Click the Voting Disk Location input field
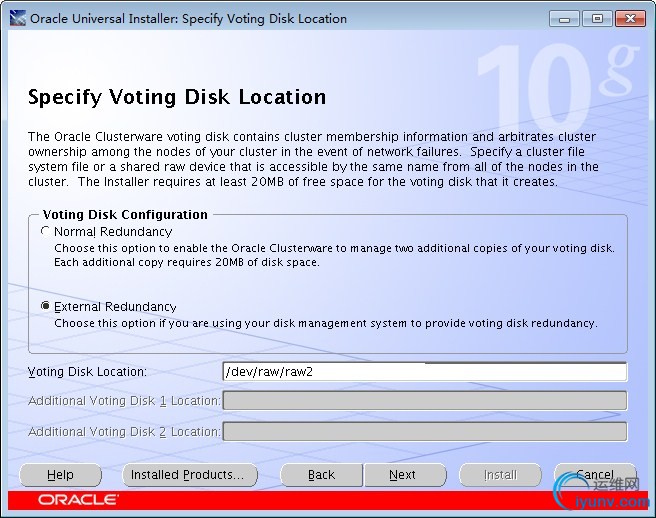This screenshot has height=518, width=656. coord(425,372)
